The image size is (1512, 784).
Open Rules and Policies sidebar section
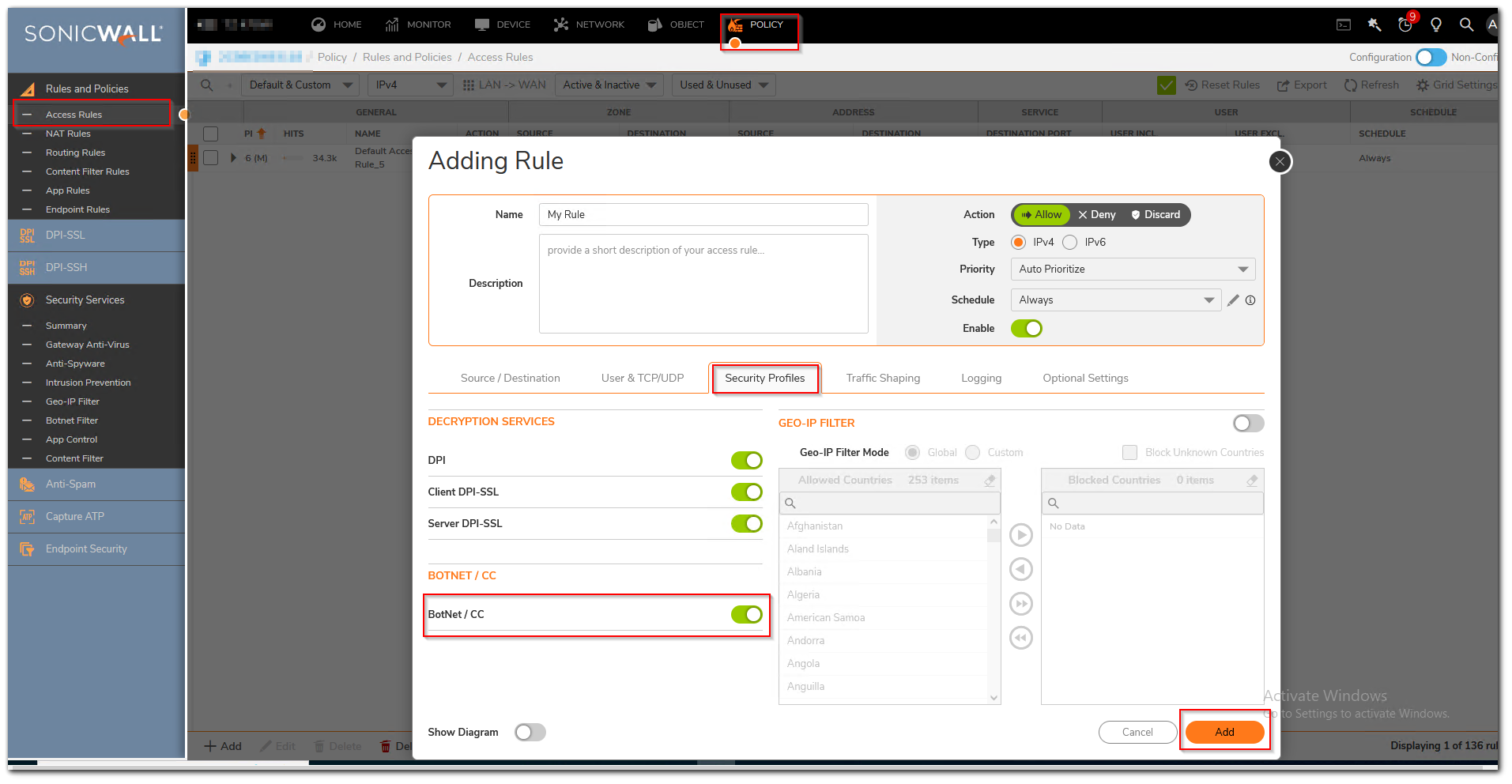96,89
